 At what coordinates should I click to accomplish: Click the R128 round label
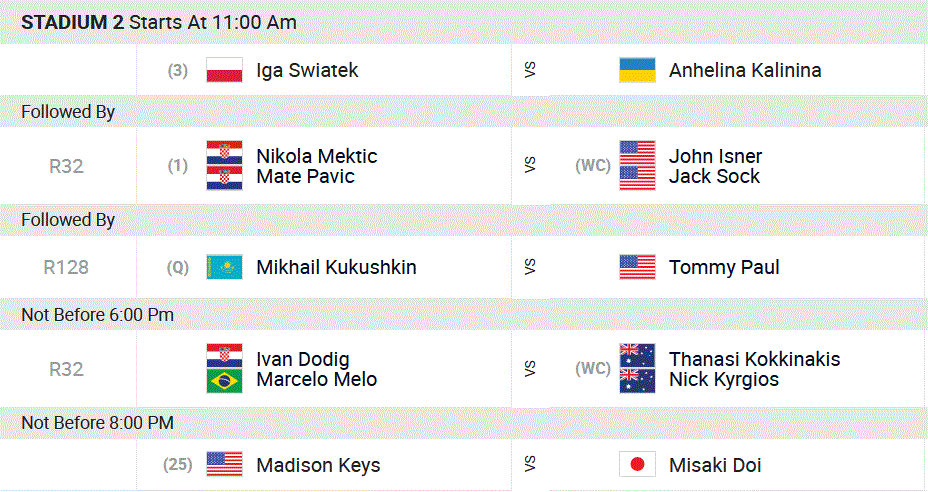coord(66,267)
